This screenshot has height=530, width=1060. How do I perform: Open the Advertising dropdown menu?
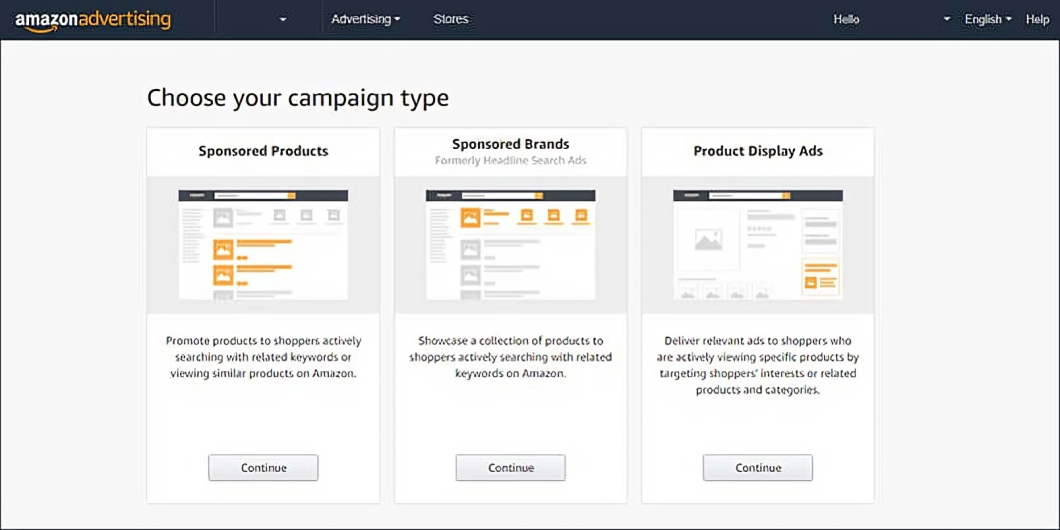(x=365, y=19)
